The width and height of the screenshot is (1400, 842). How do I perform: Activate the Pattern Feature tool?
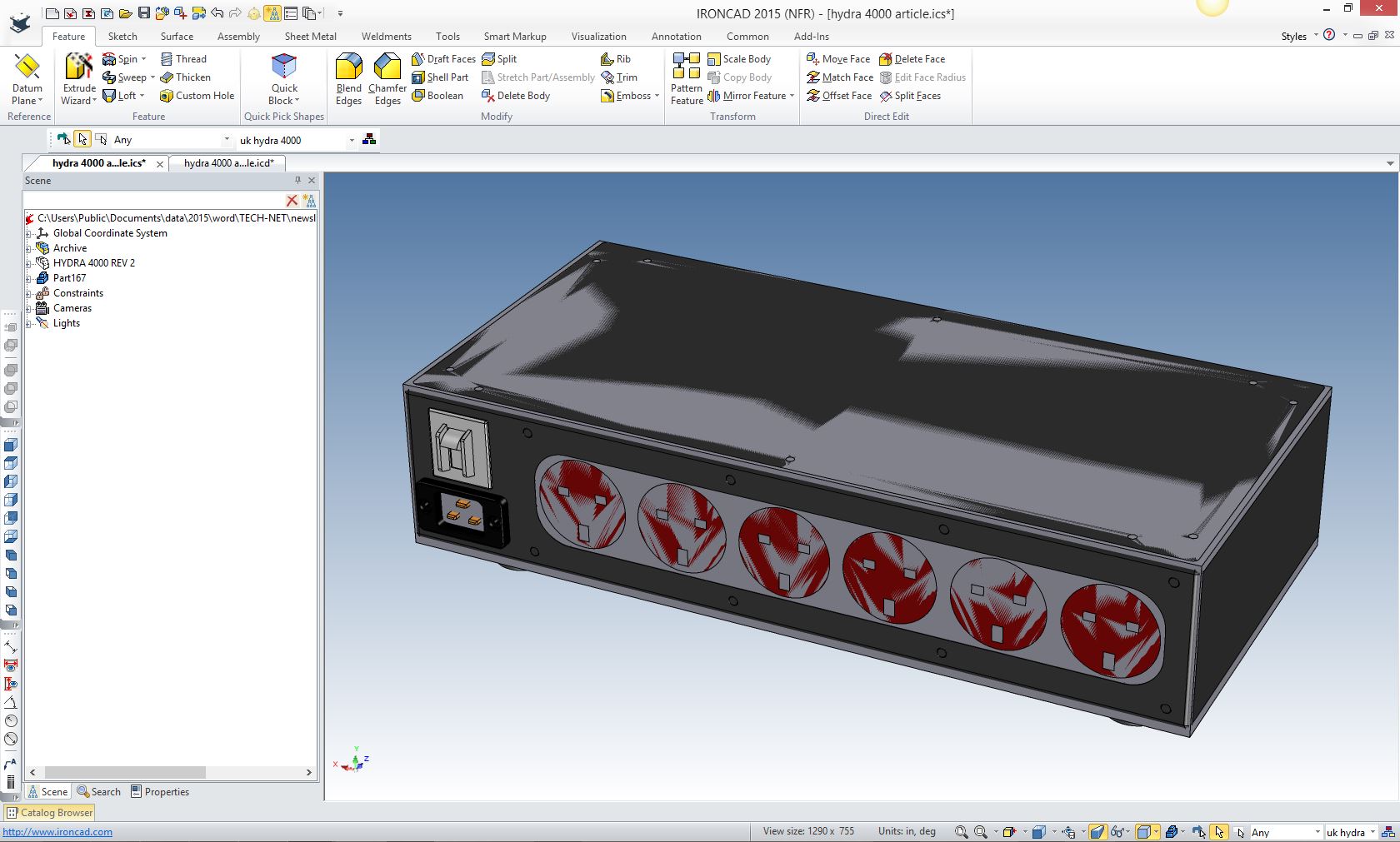(x=687, y=78)
